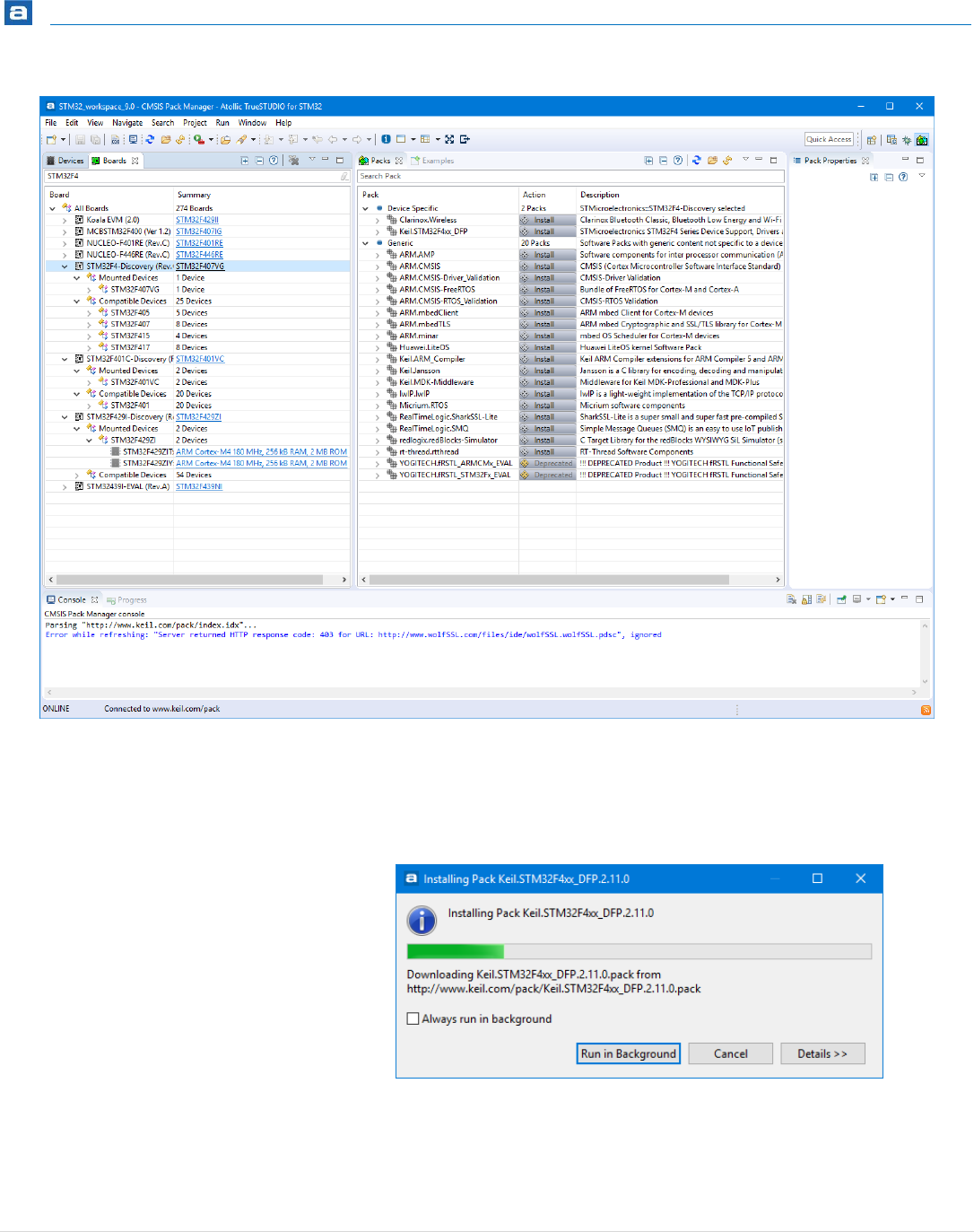
Task: Select the Micrium.RTOS pack row
Action: (570, 406)
